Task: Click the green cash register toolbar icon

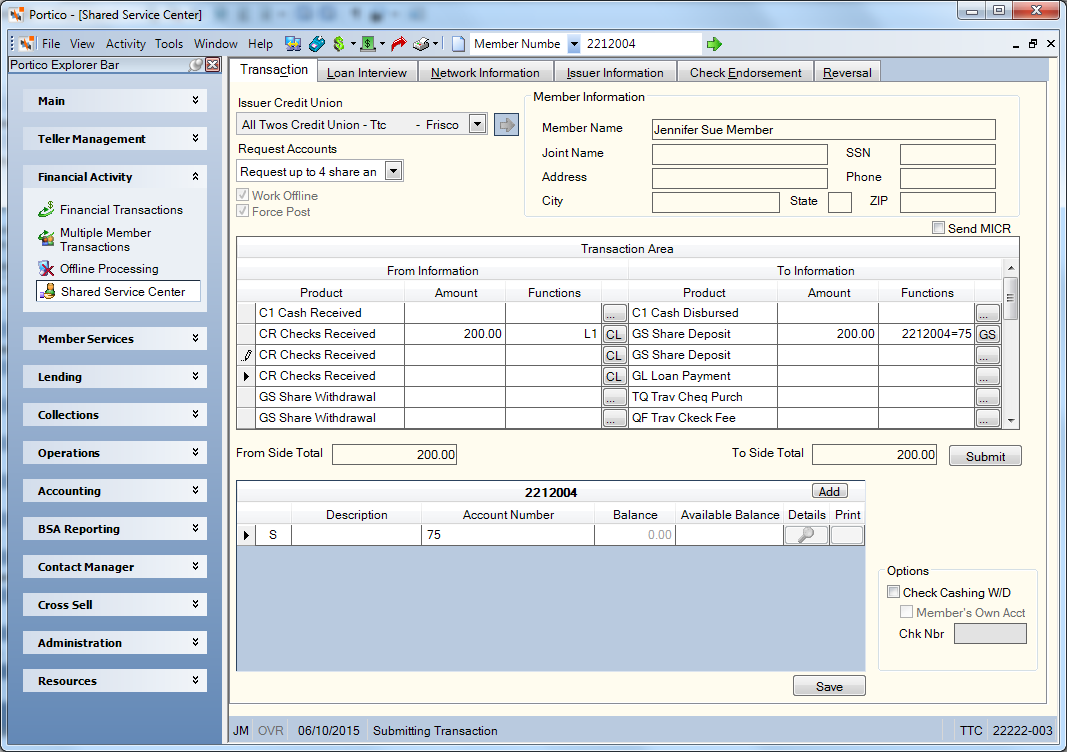Action: tap(368, 44)
